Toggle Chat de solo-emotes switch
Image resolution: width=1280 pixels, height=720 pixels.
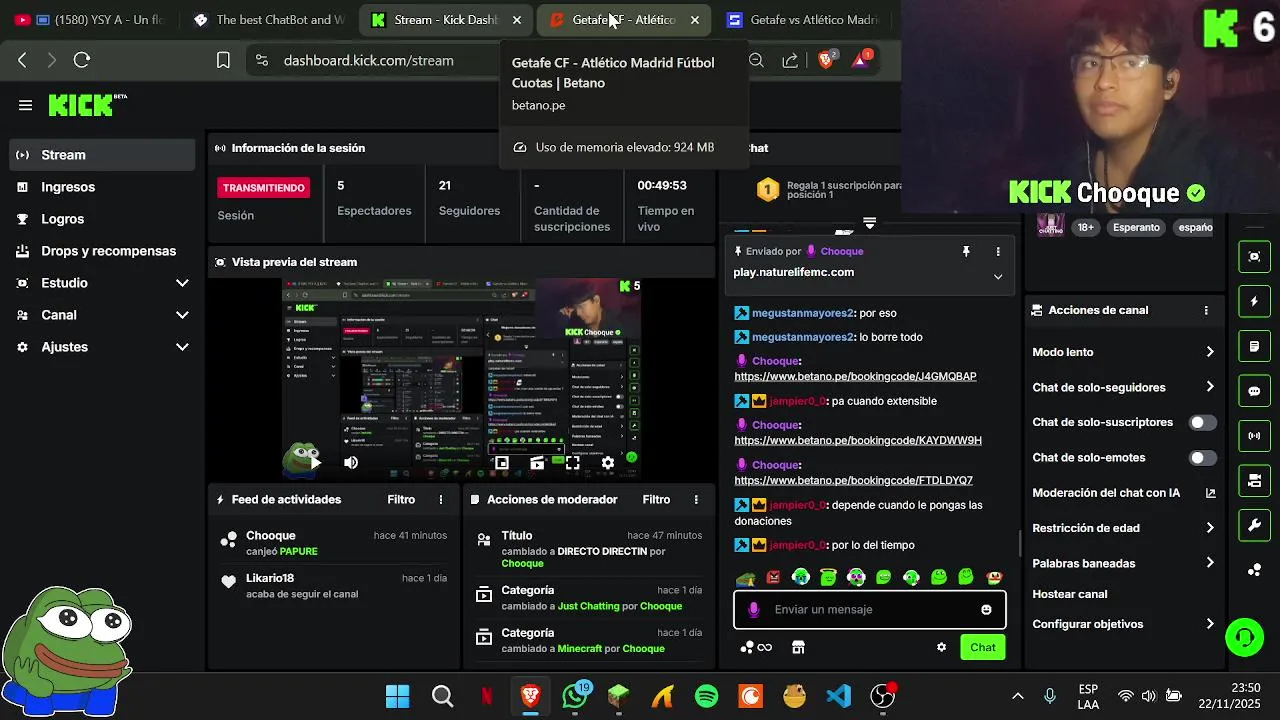[1203, 458]
